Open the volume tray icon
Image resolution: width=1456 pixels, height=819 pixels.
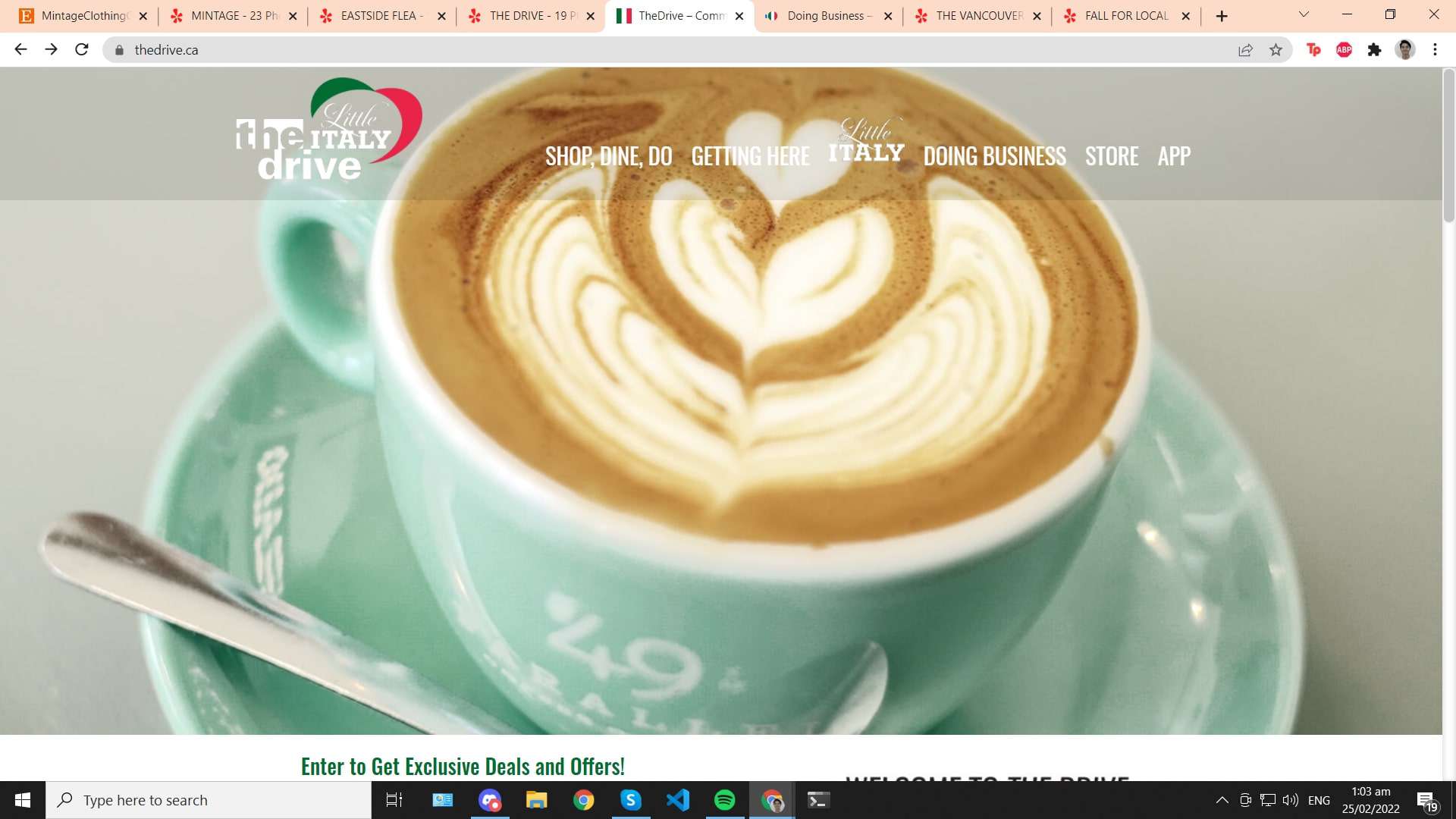coord(1290,800)
